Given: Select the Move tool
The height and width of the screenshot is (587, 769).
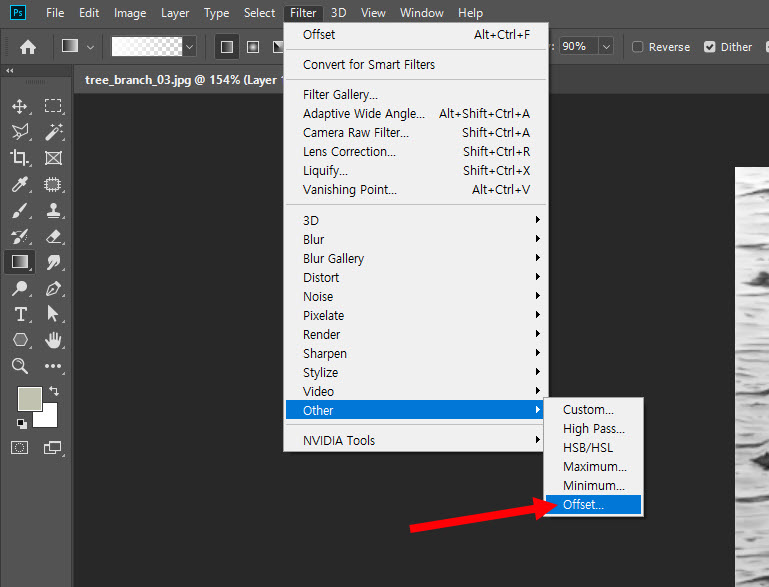Looking at the screenshot, I should click(x=20, y=106).
